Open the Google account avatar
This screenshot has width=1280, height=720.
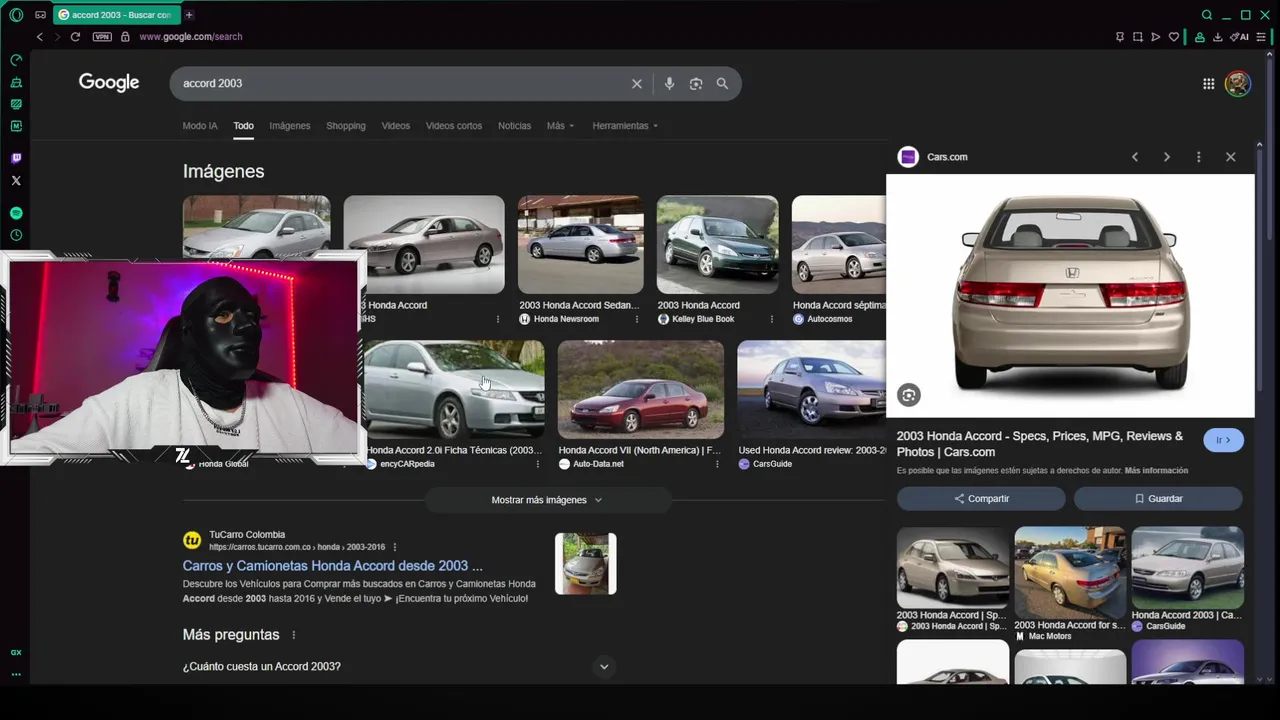coord(1238,84)
